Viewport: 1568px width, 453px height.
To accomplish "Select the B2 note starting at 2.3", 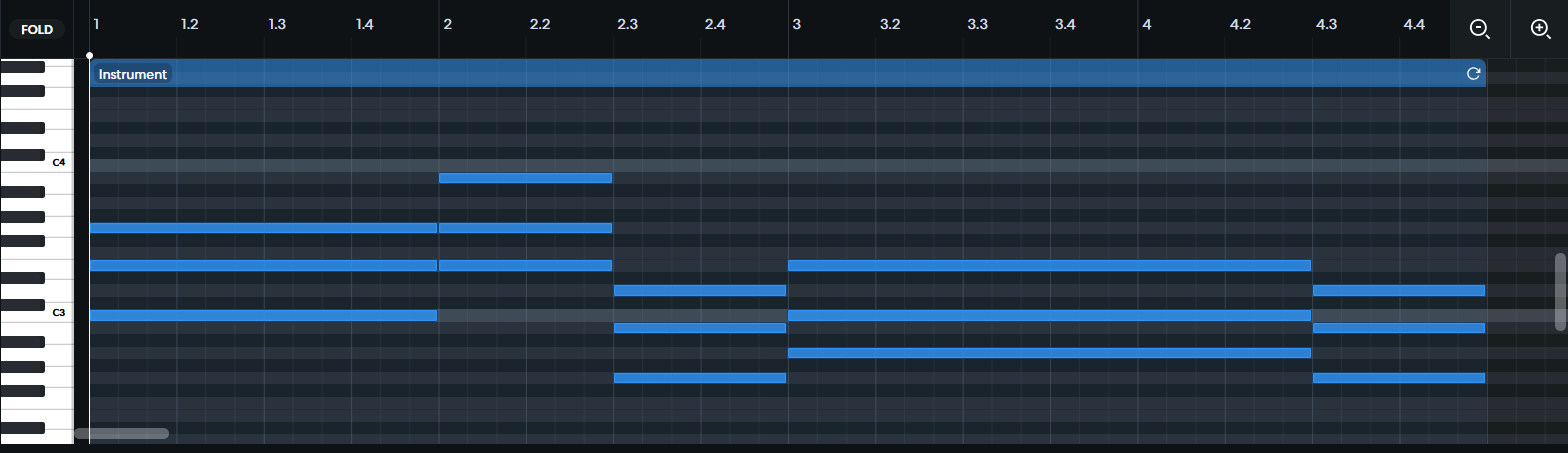I will click(x=700, y=328).
